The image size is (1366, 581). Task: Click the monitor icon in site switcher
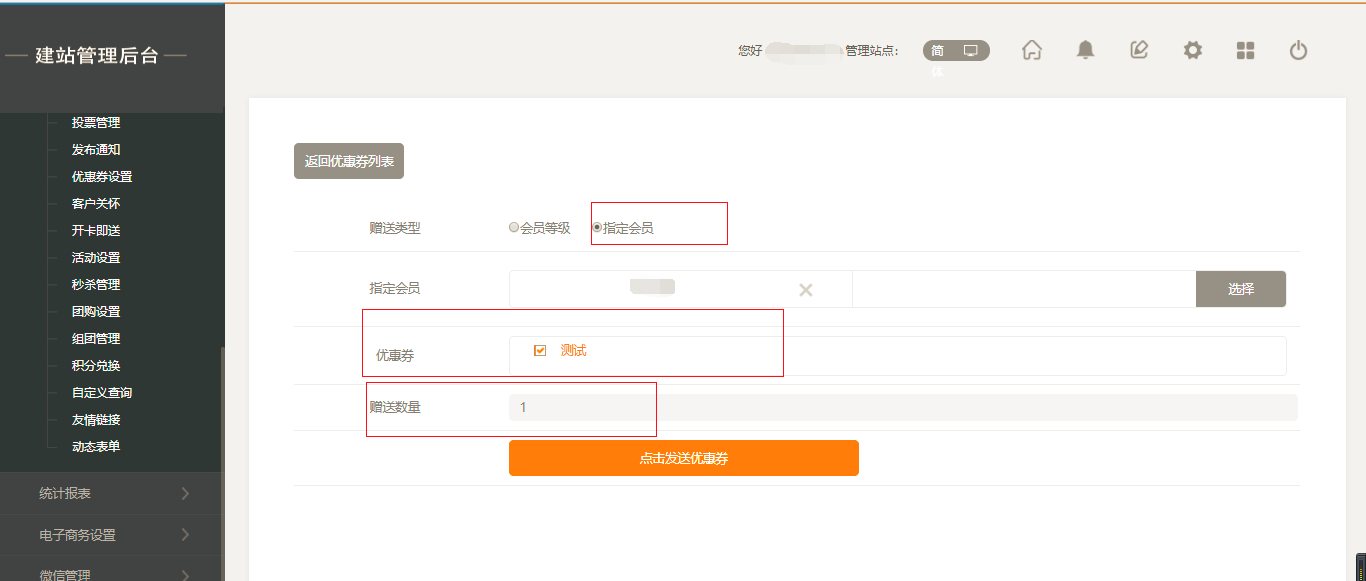coord(970,50)
